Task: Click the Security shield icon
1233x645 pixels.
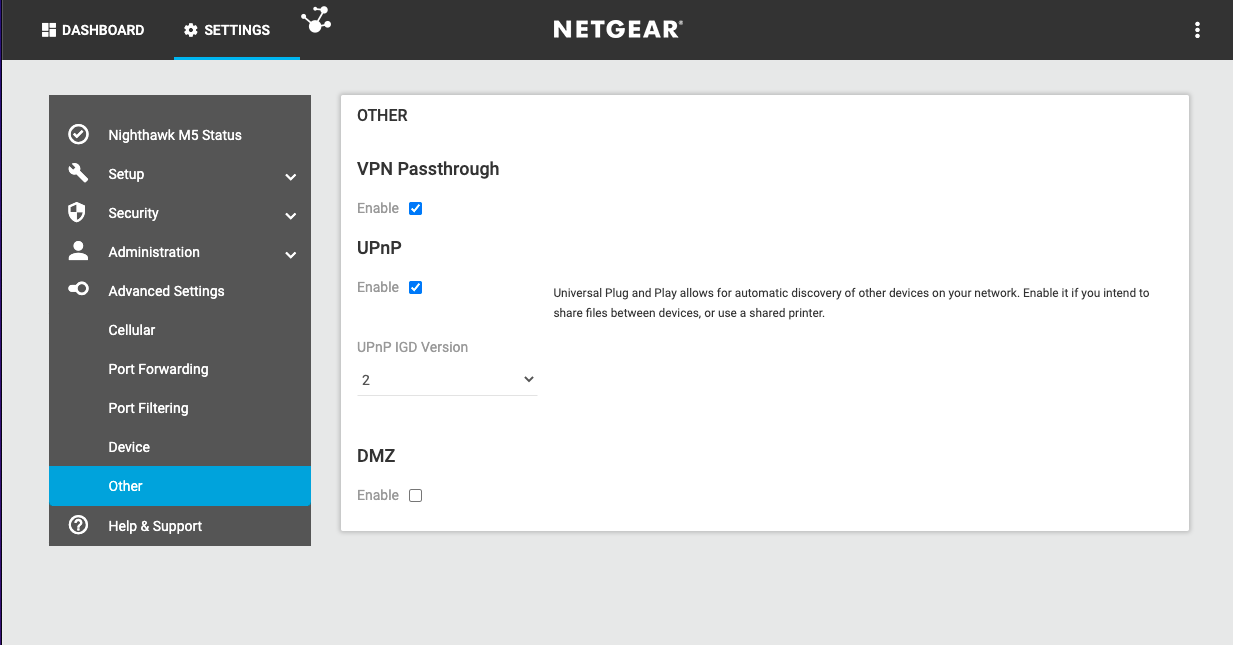Action: pos(77,212)
